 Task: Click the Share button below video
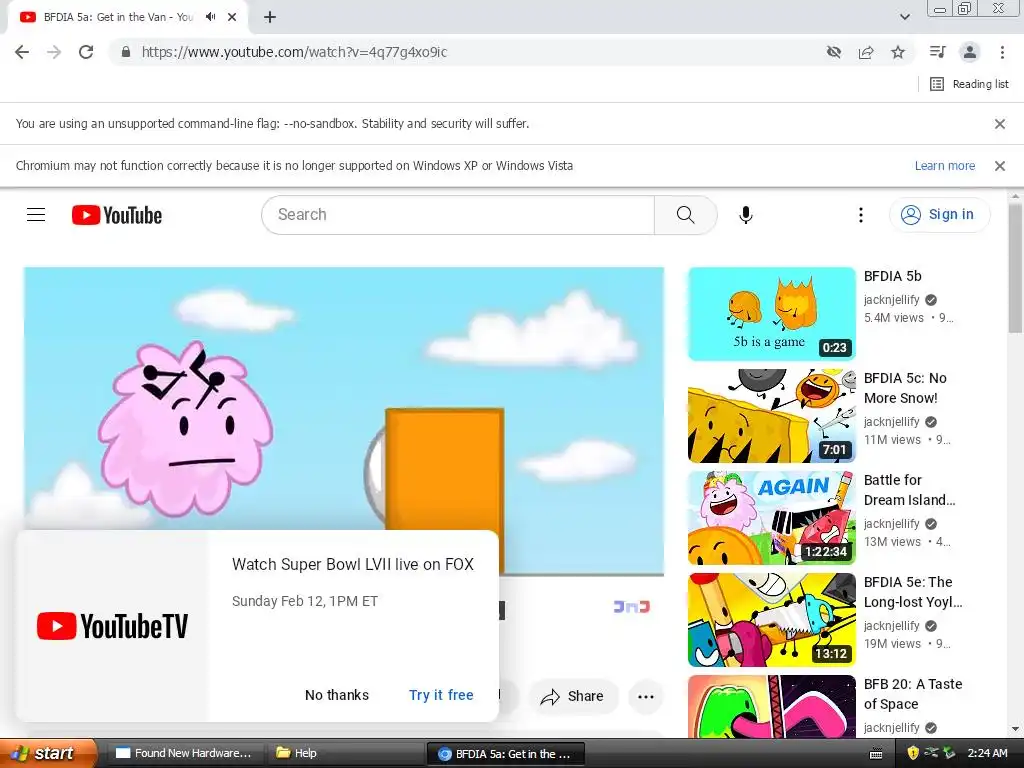click(x=572, y=696)
